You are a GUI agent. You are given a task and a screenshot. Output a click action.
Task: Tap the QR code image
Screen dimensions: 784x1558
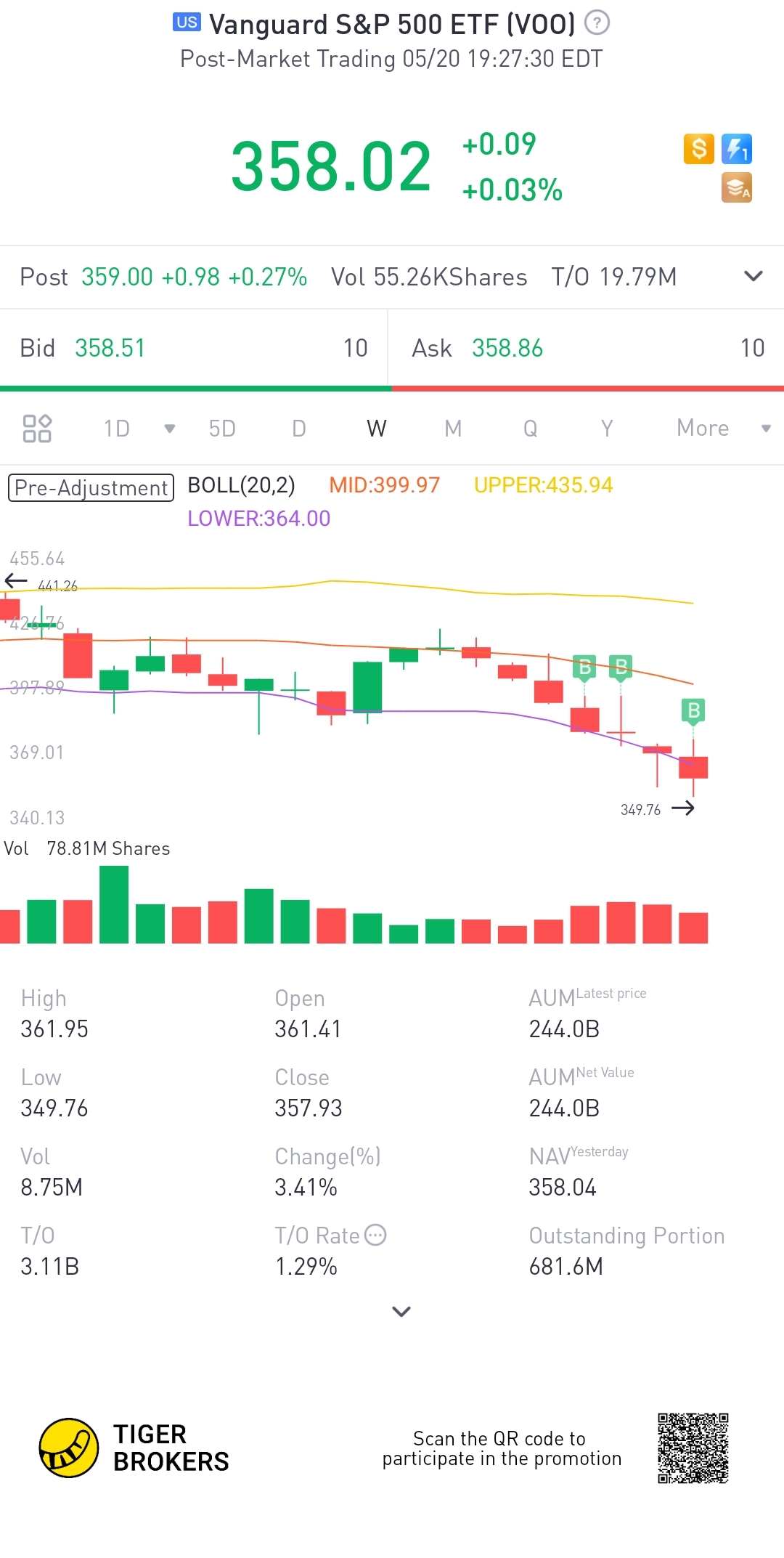(693, 1448)
